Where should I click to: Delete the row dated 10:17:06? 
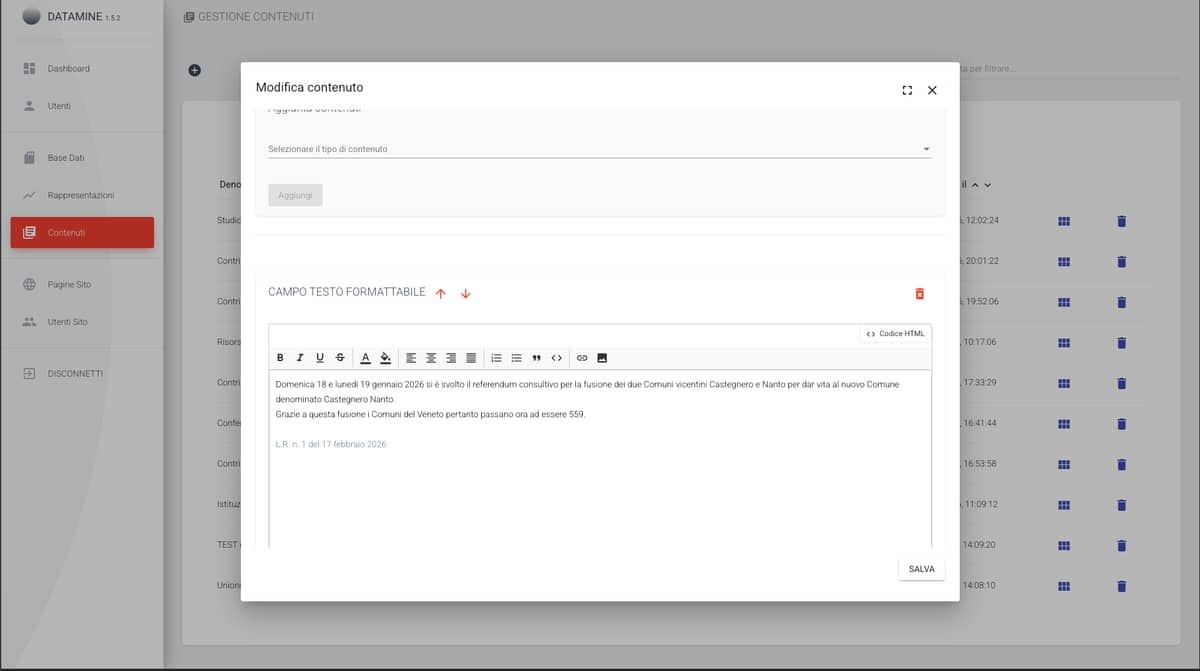(1121, 343)
